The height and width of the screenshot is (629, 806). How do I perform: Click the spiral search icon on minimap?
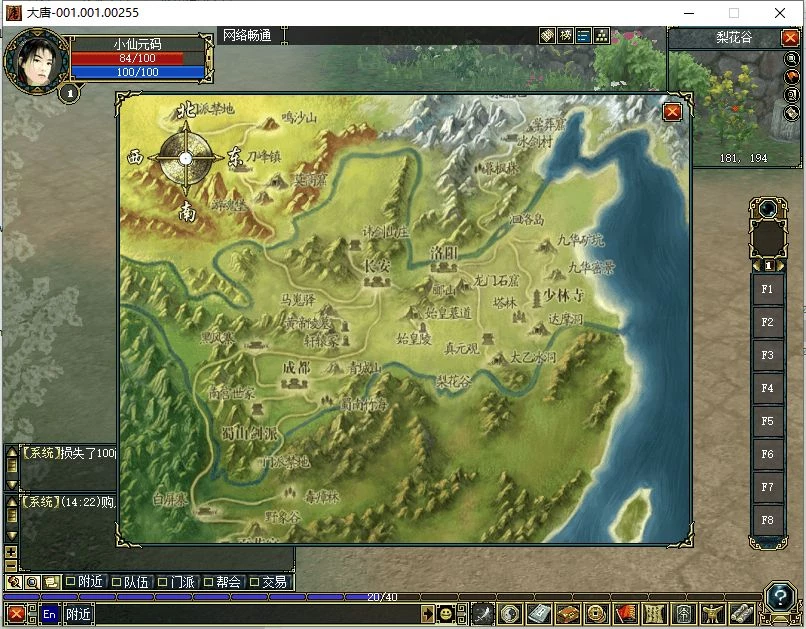[792, 95]
